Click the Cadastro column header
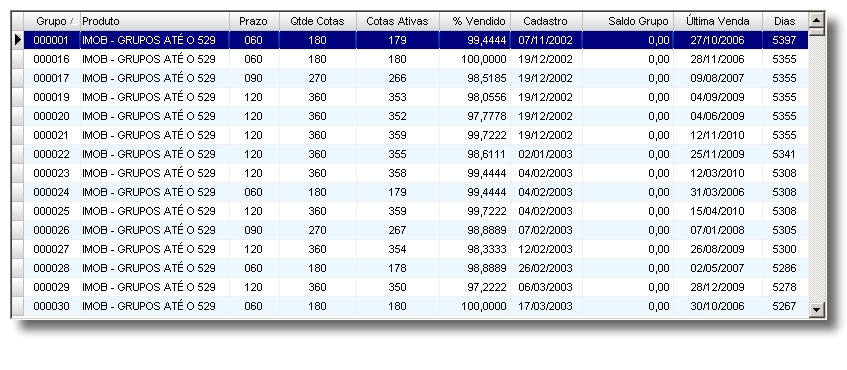This screenshot has width=847, height=370. [546, 22]
